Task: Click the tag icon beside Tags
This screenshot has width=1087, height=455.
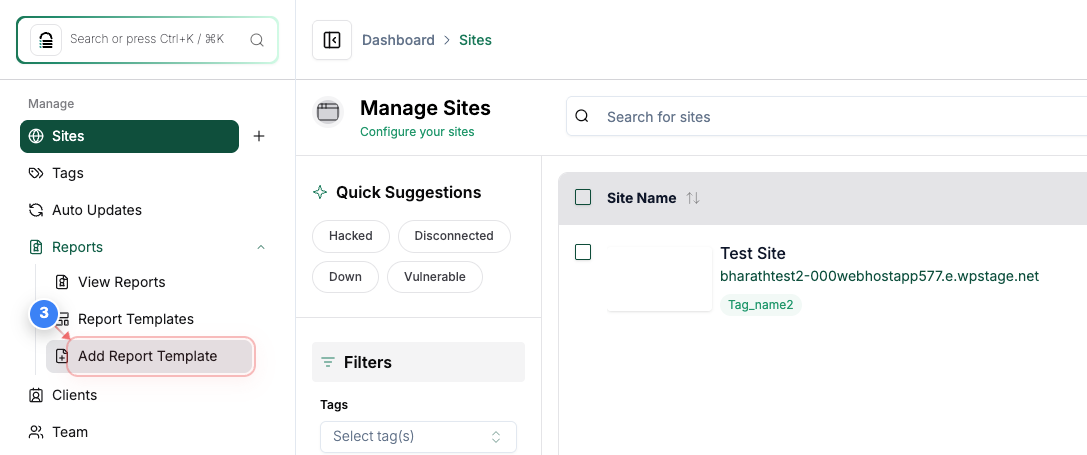Action: 35,173
